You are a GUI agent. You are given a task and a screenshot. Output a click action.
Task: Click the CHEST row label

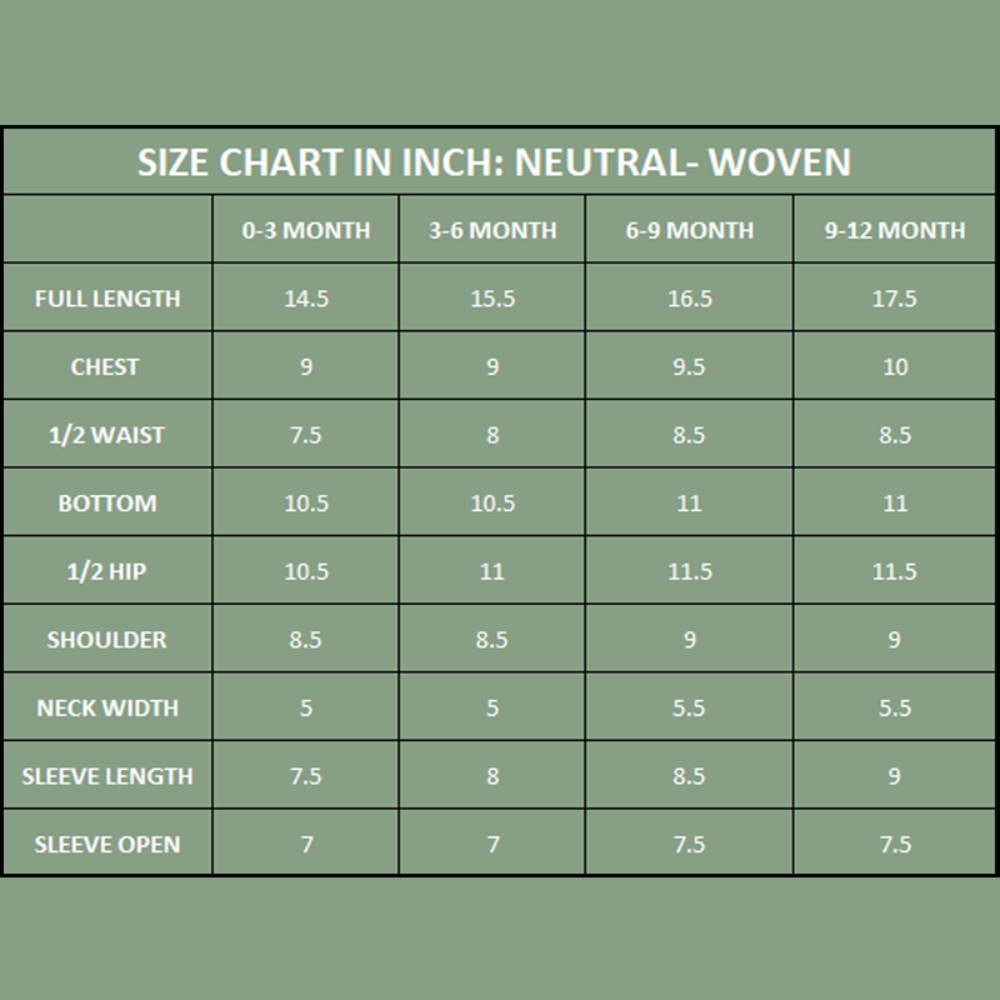point(105,367)
